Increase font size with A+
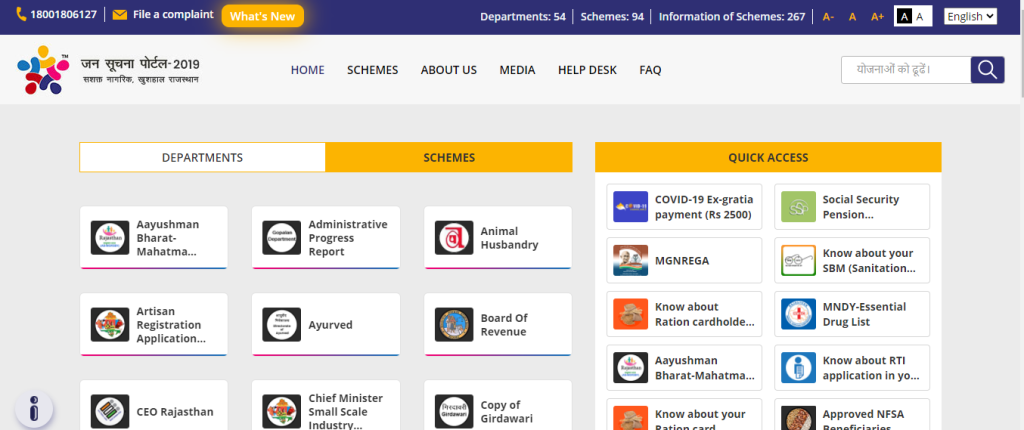Image resolution: width=1024 pixels, height=430 pixels. tap(877, 17)
